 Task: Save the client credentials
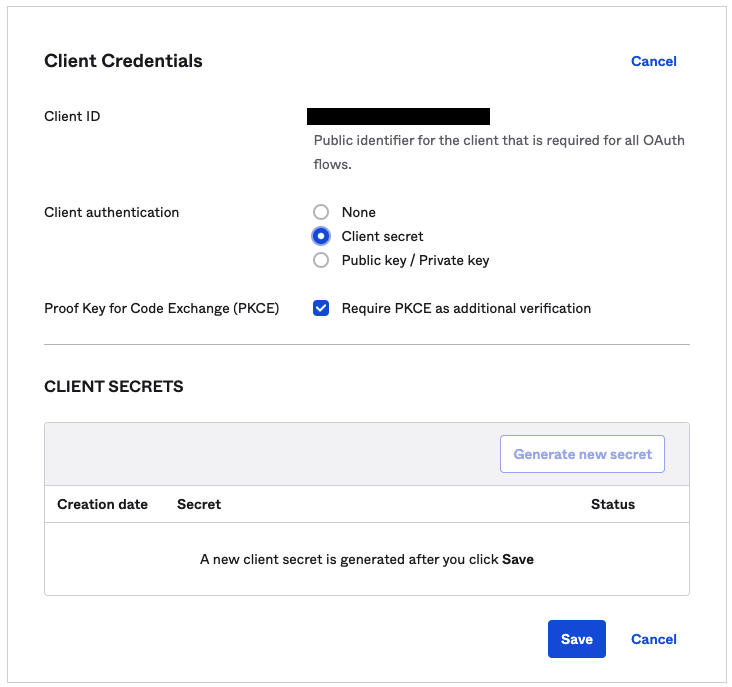(x=577, y=639)
